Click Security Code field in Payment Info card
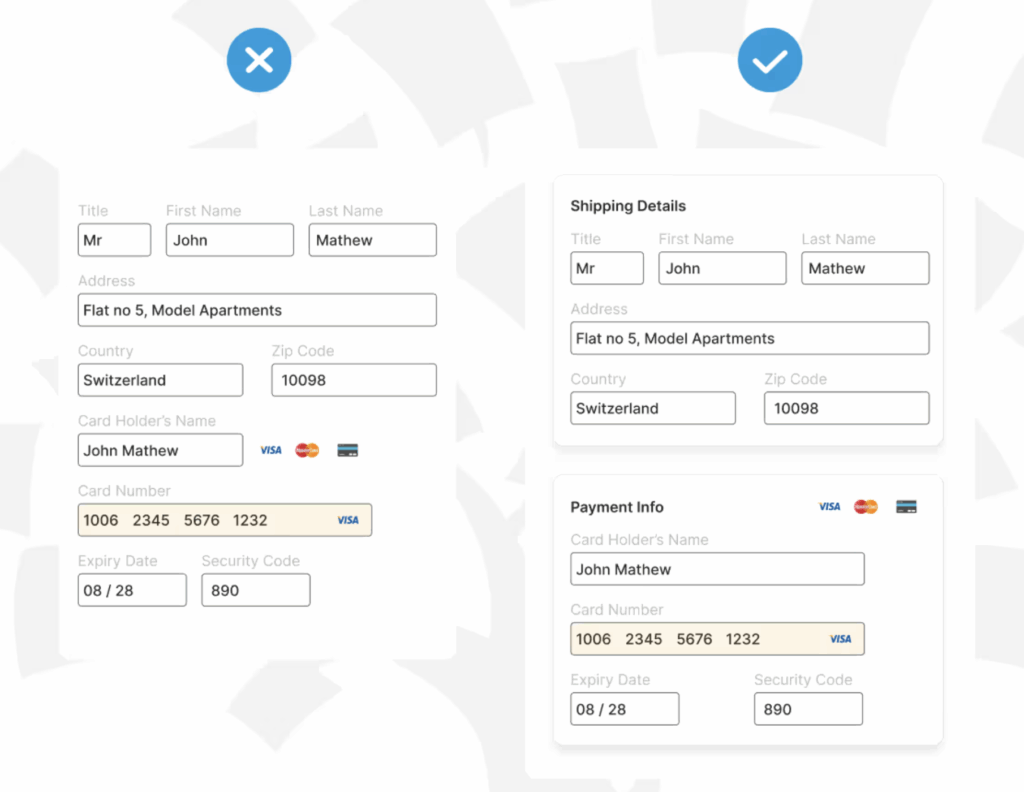1024x792 pixels. (x=808, y=709)
